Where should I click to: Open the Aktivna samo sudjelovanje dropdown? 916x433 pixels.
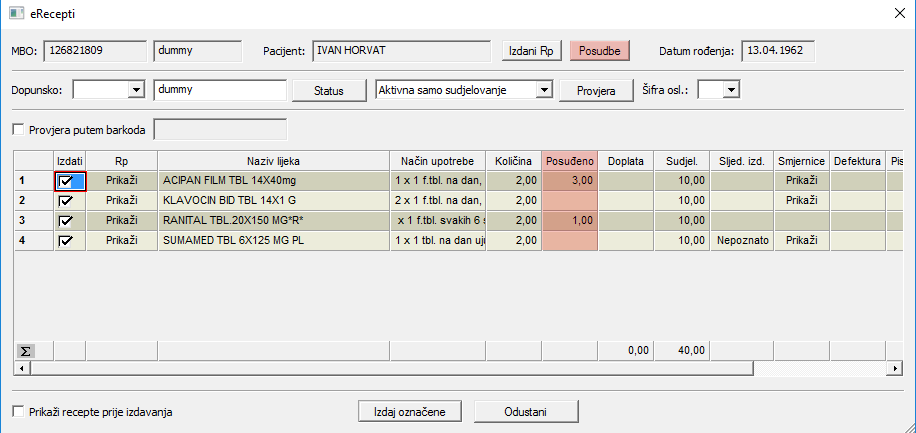tap(544, 90)
